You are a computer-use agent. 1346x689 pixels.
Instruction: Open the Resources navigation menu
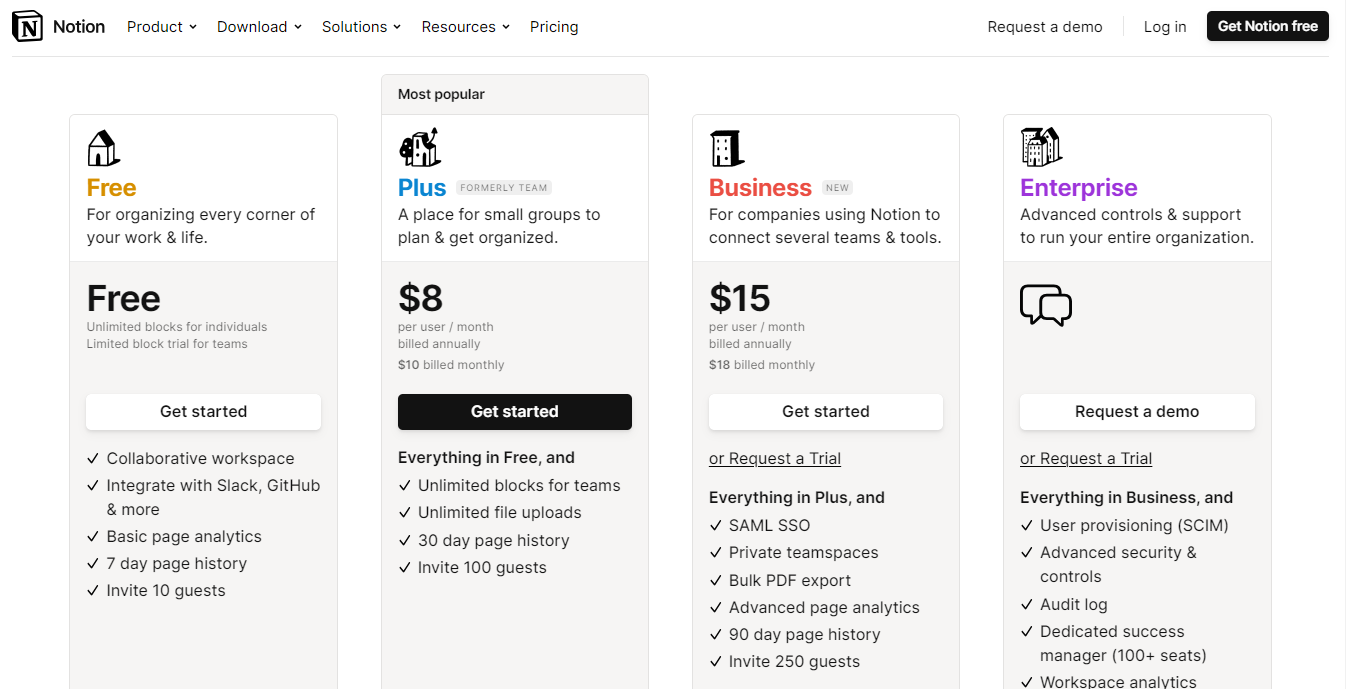[x=465, y=27]
